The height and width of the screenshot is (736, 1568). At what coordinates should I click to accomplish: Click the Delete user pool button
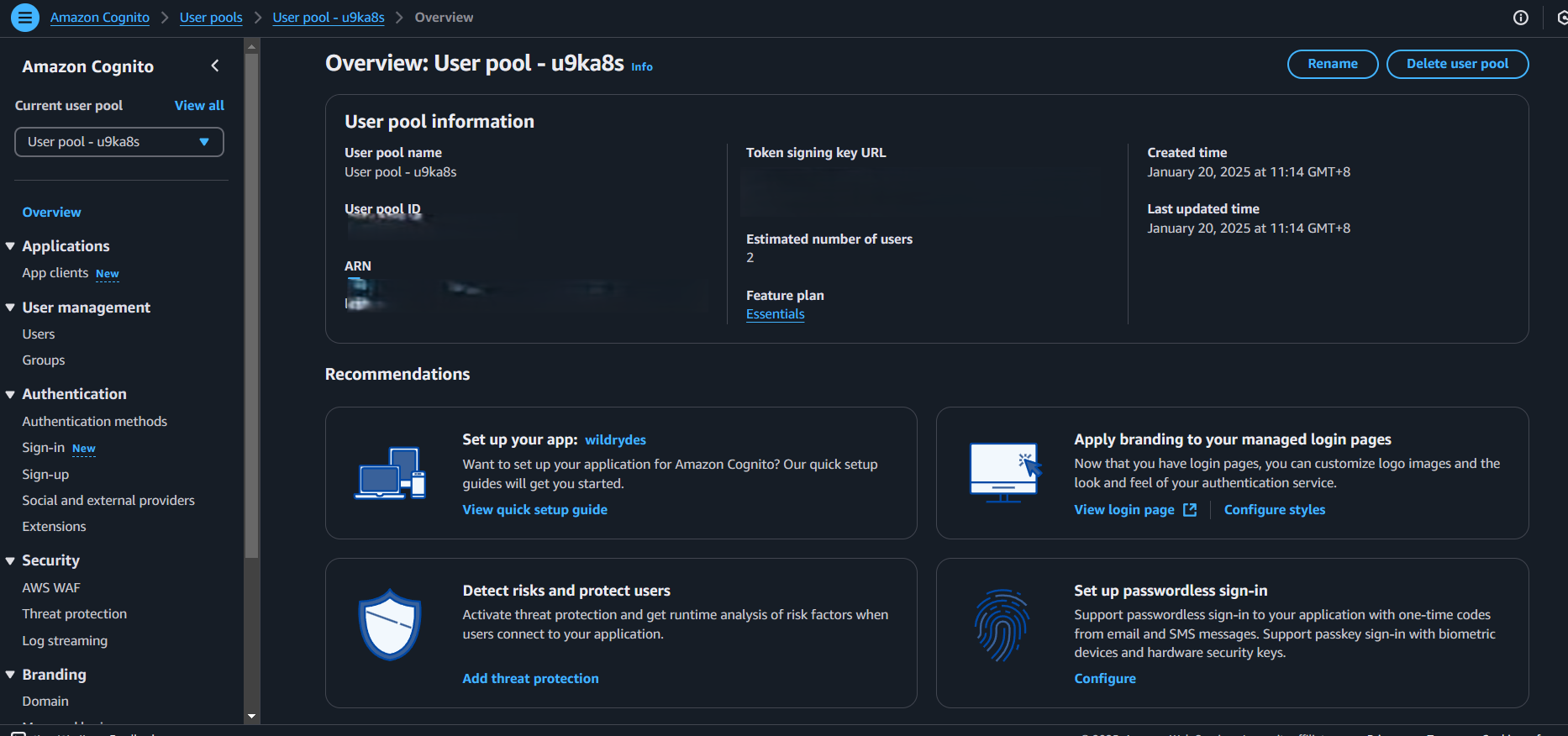pyautogui.click(x=1457, y=64)
